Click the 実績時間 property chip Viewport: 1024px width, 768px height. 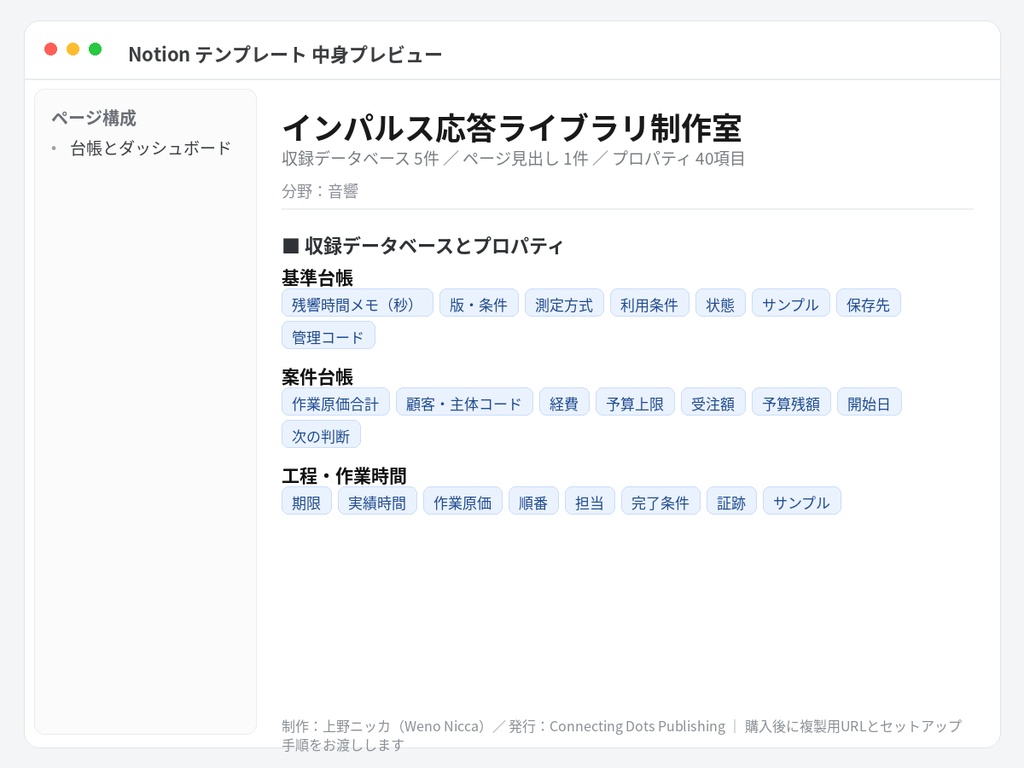pyautogui.click(x=377, y=502)
